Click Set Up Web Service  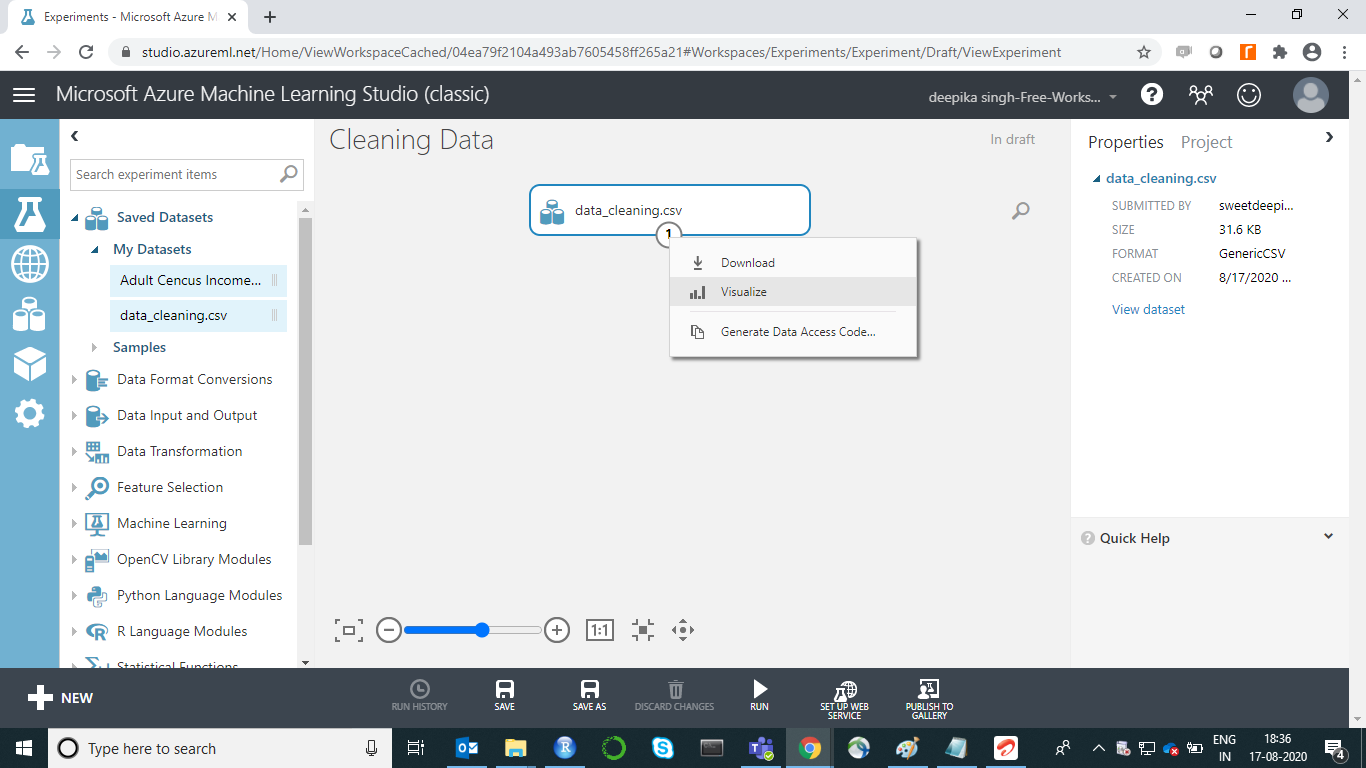[845, 699]
